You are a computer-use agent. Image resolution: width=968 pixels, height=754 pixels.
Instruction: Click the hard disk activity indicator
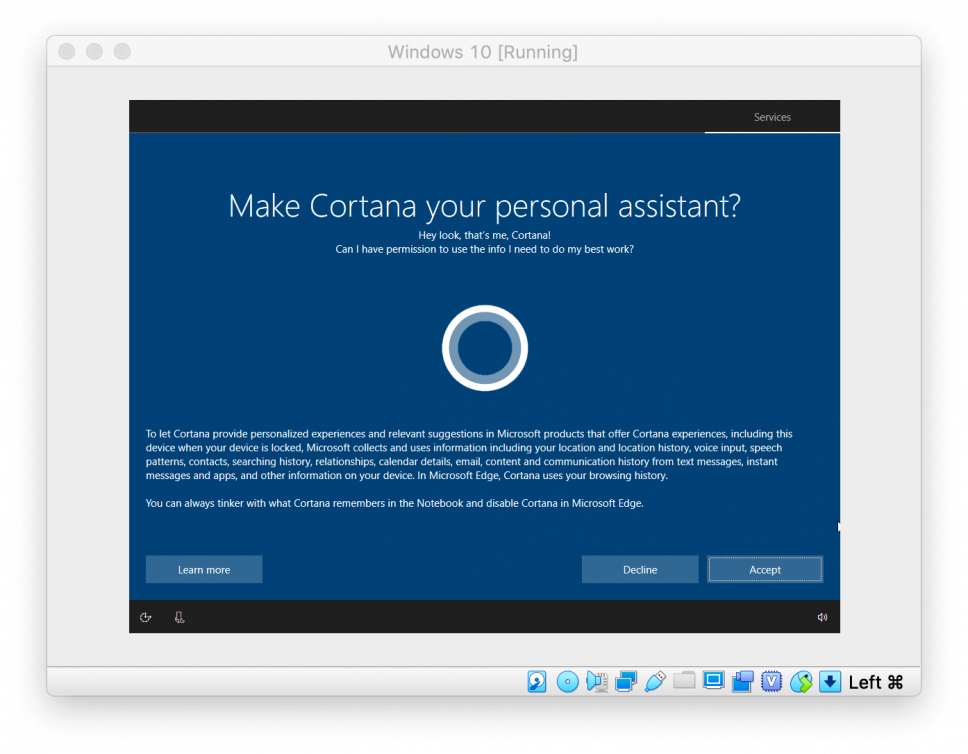[x=536, y=681]
